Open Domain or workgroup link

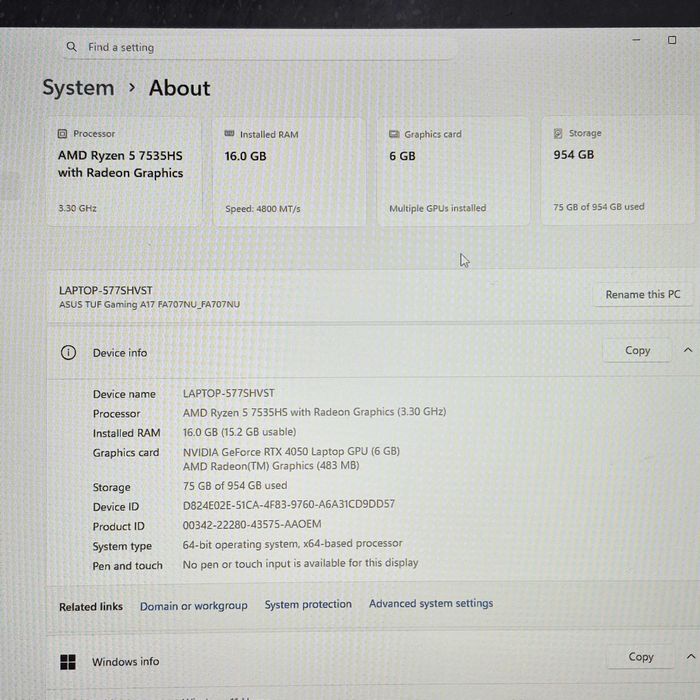tap(194, 606)
